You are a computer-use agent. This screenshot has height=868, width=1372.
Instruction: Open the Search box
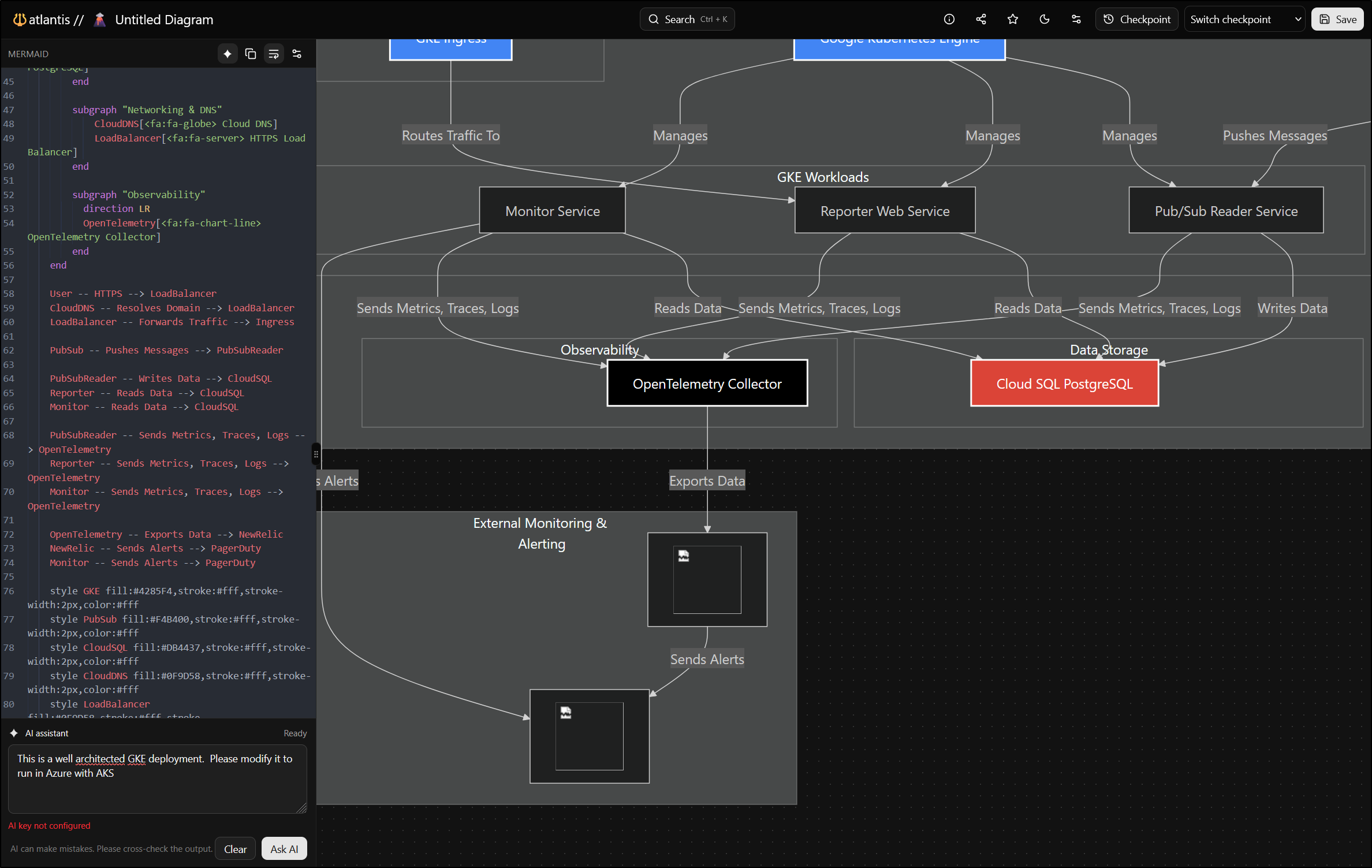point(687,19)
